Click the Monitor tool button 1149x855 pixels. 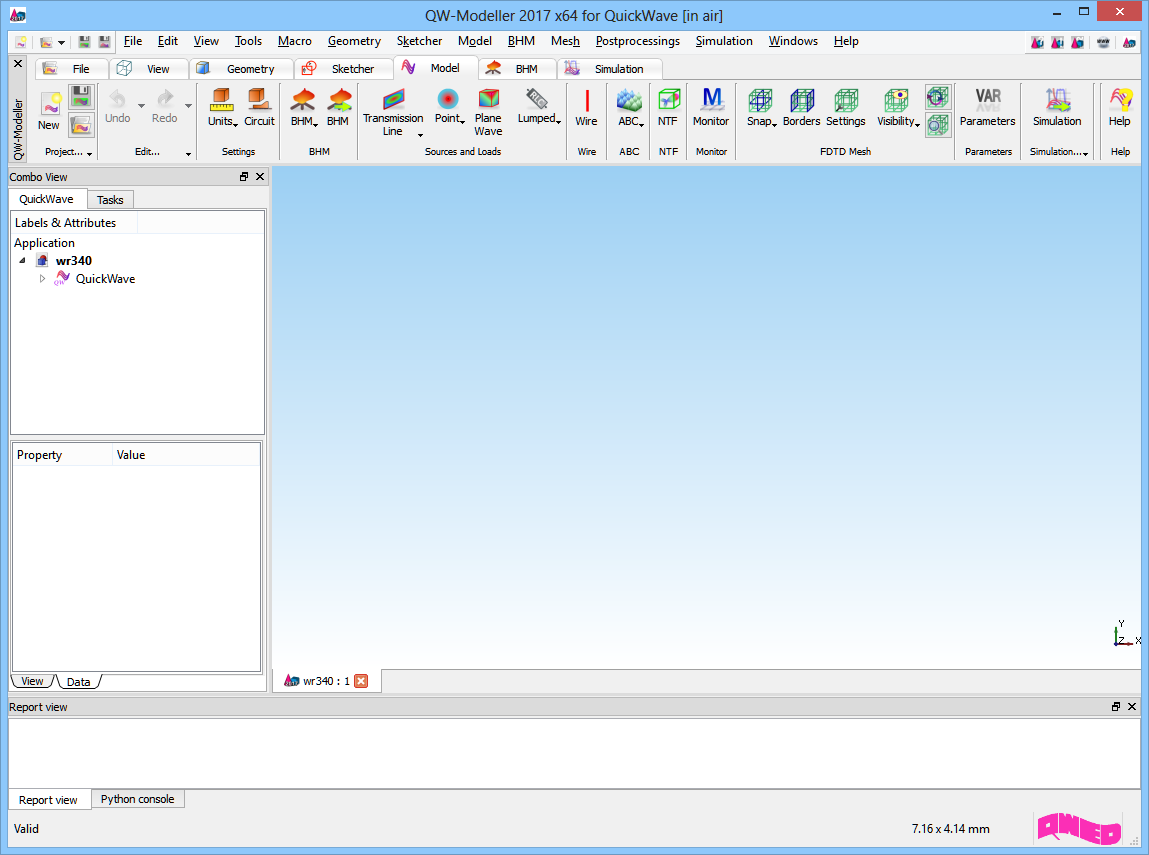(711, 107)
